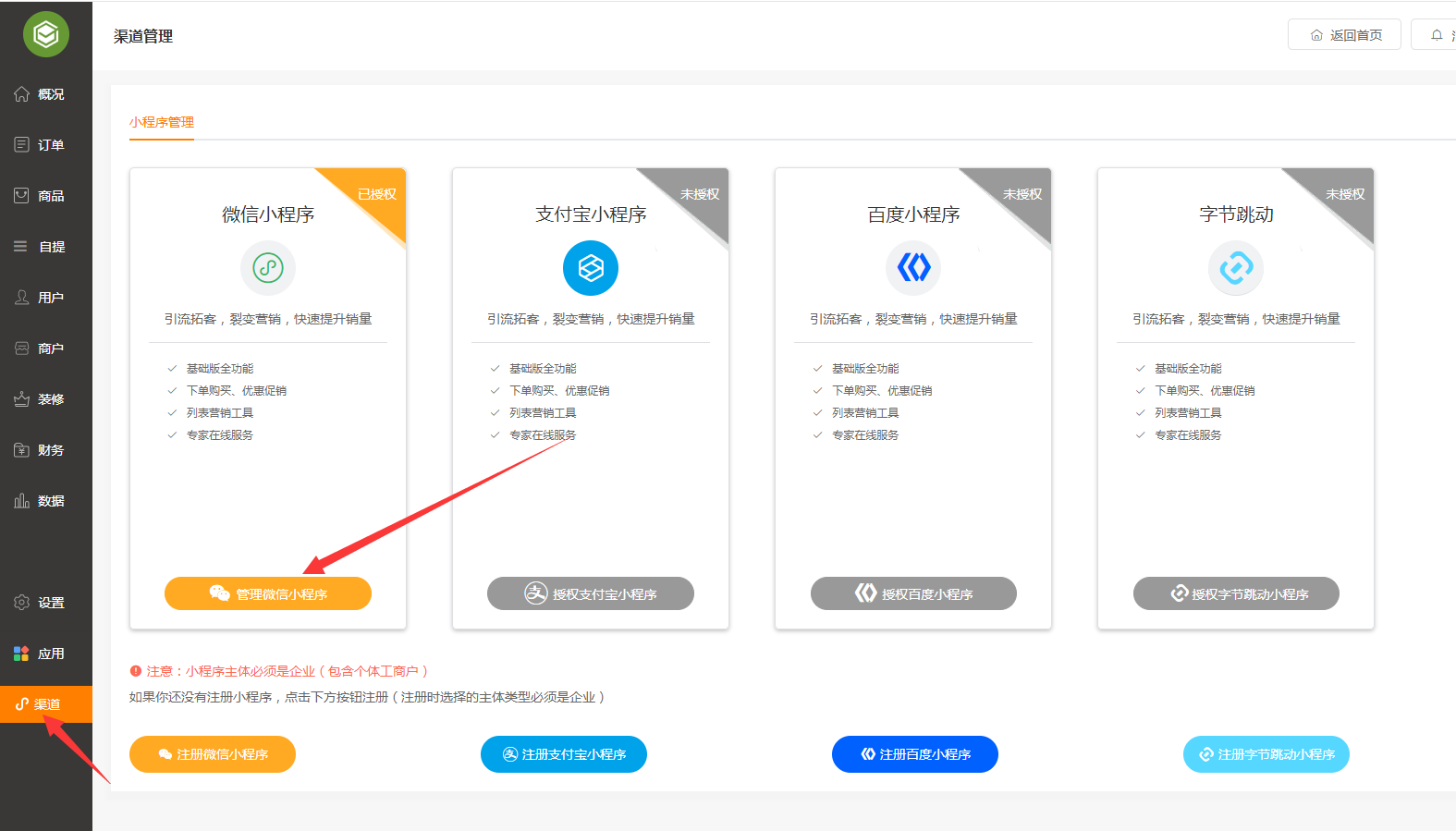Switch to the 小程序管理 tab
Screen dimensions: 1456x831
[162, 122]
